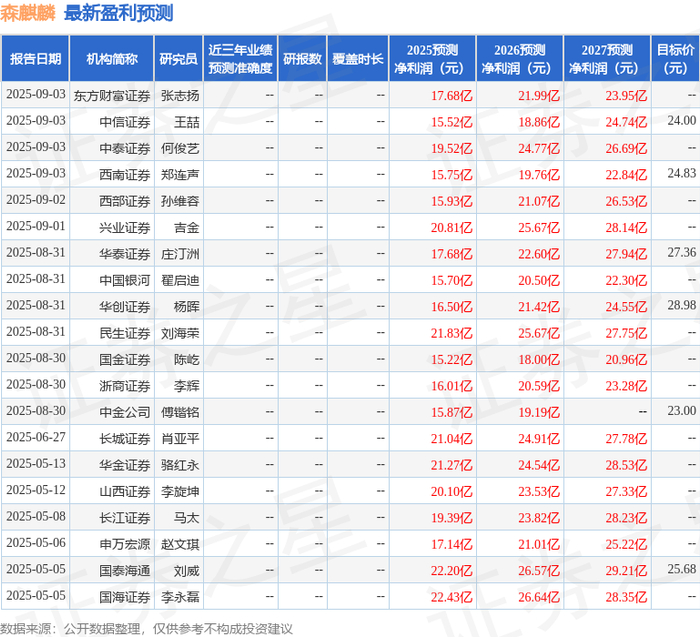Click the 最新盈利预测 heading
Viewport: 700px width, 637px height.
(x=118, y=13)
